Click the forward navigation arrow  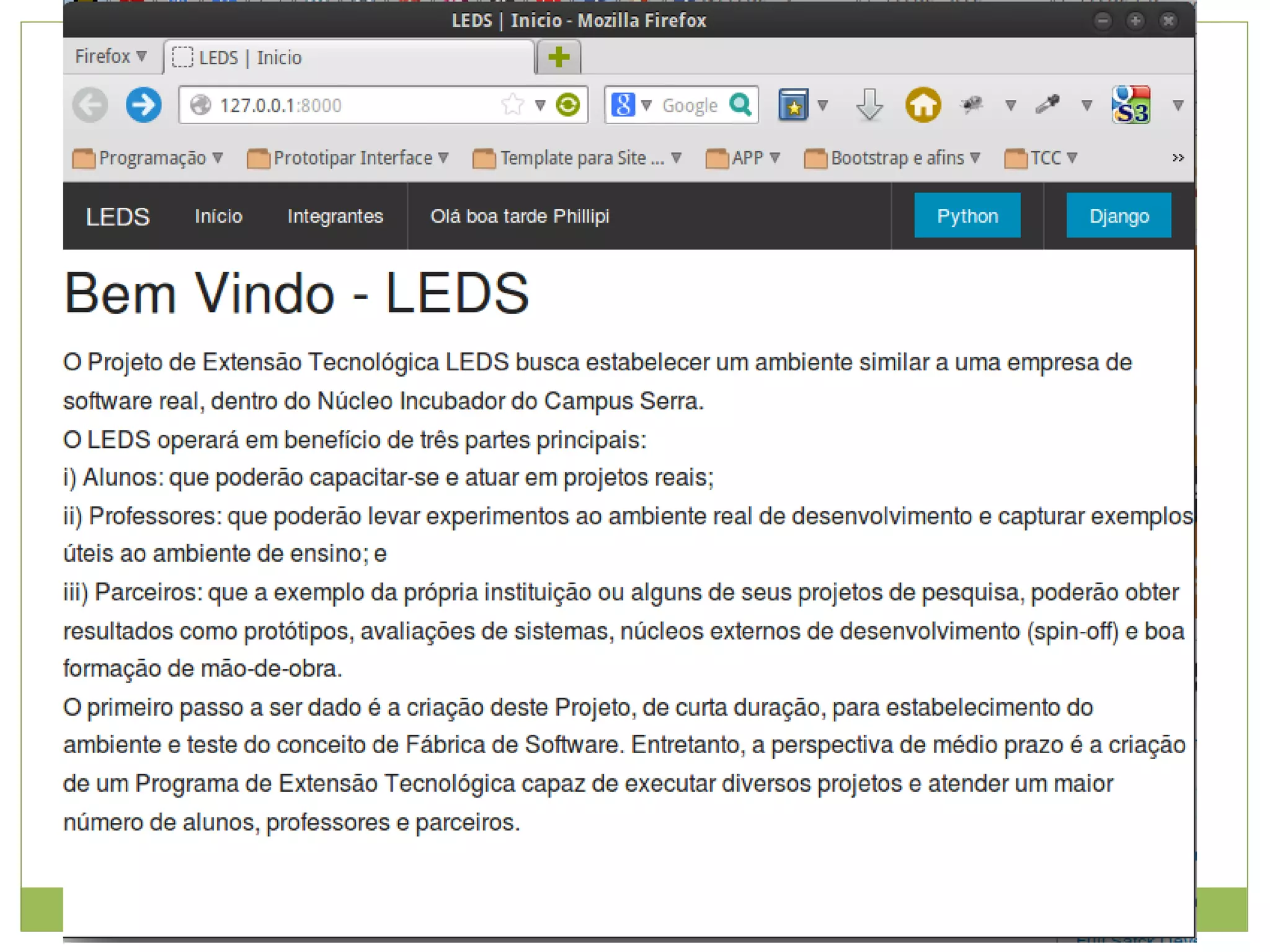click(x=143, y=105)
